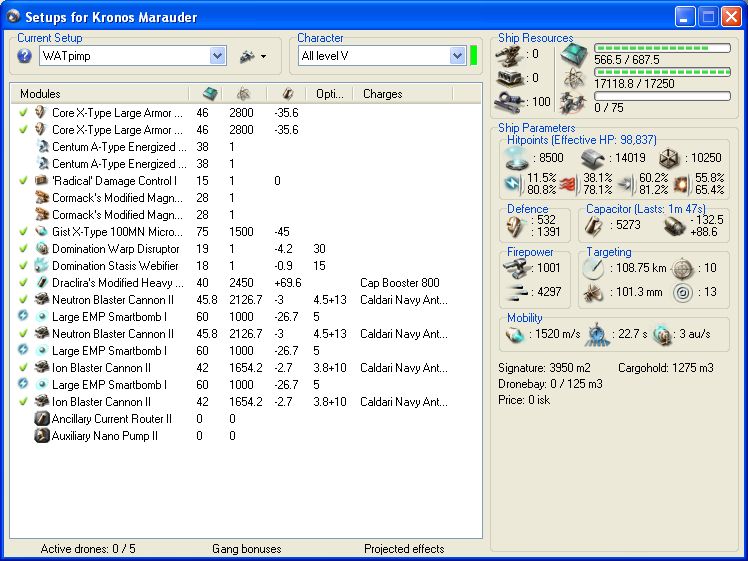Open Projected effects in the status bar
This screenshot has width=748, height=561.
(x=404, y=549)
